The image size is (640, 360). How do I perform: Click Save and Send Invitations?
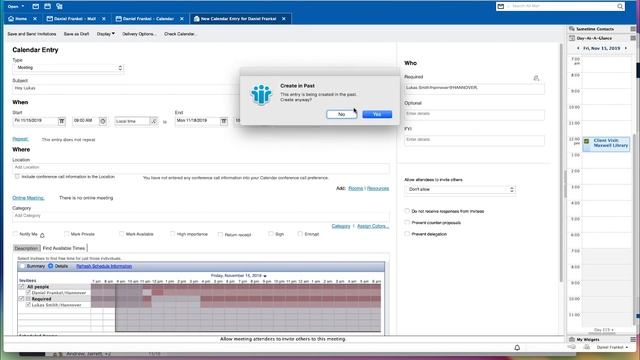32,34
